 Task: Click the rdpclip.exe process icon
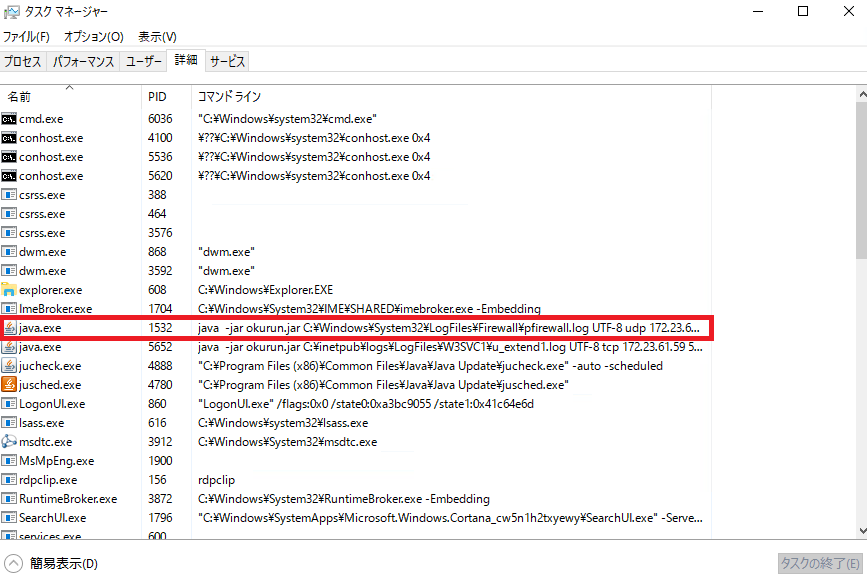pos(9,480)
